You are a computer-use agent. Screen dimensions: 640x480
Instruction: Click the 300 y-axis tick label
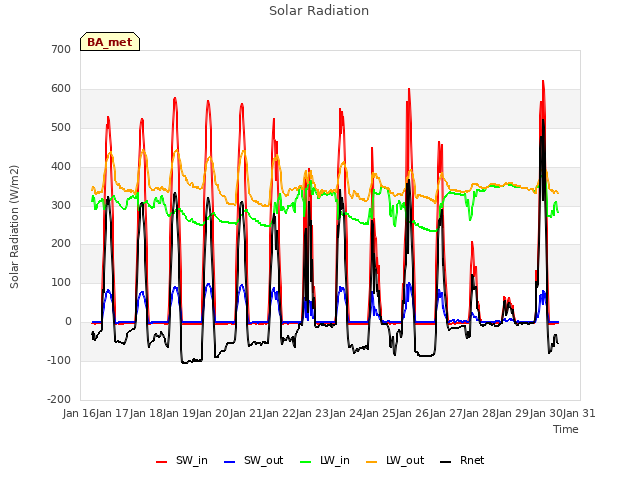61,205
